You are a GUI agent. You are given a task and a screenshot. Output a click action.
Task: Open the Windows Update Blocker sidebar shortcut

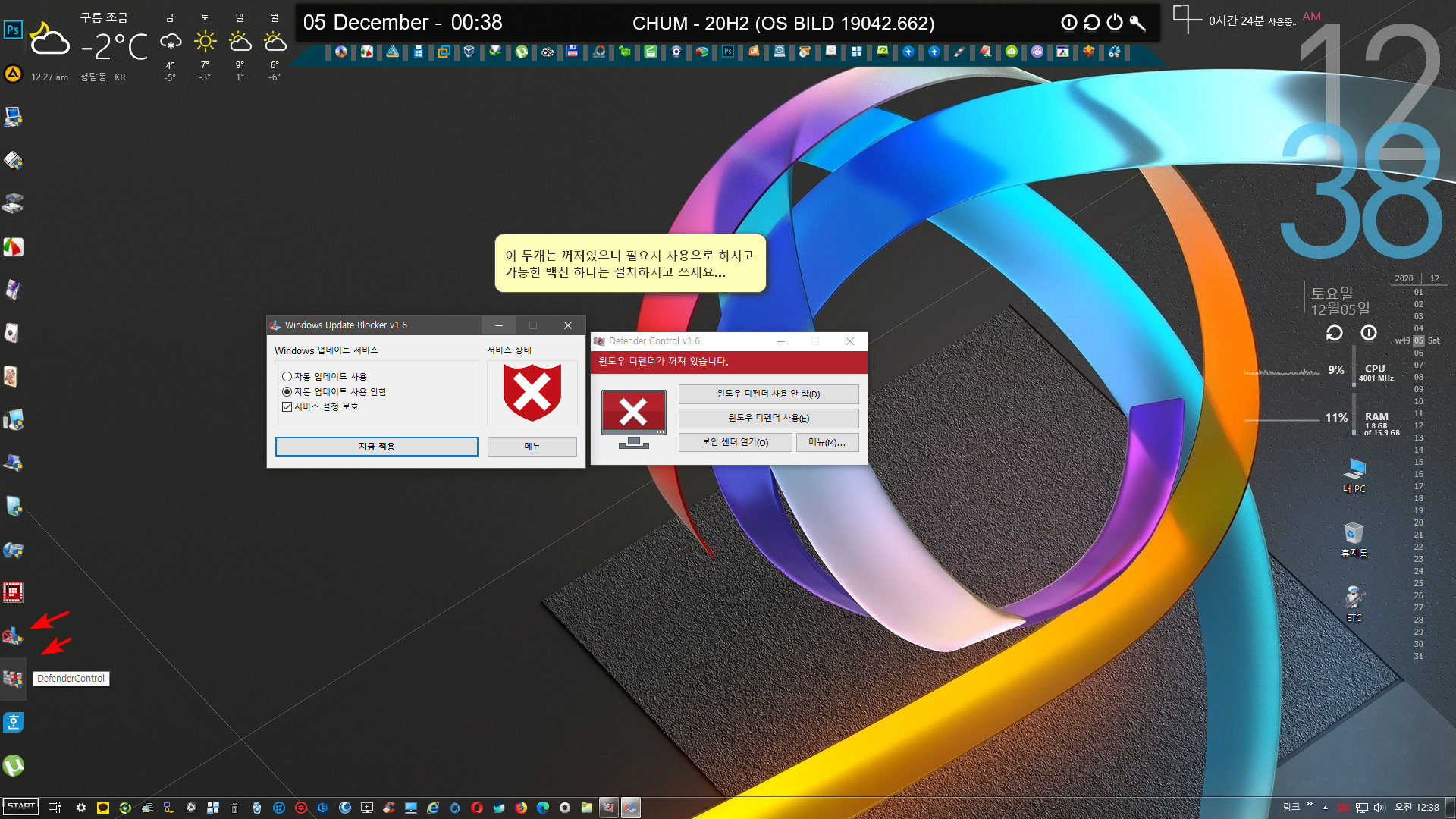tap(13, 635)
